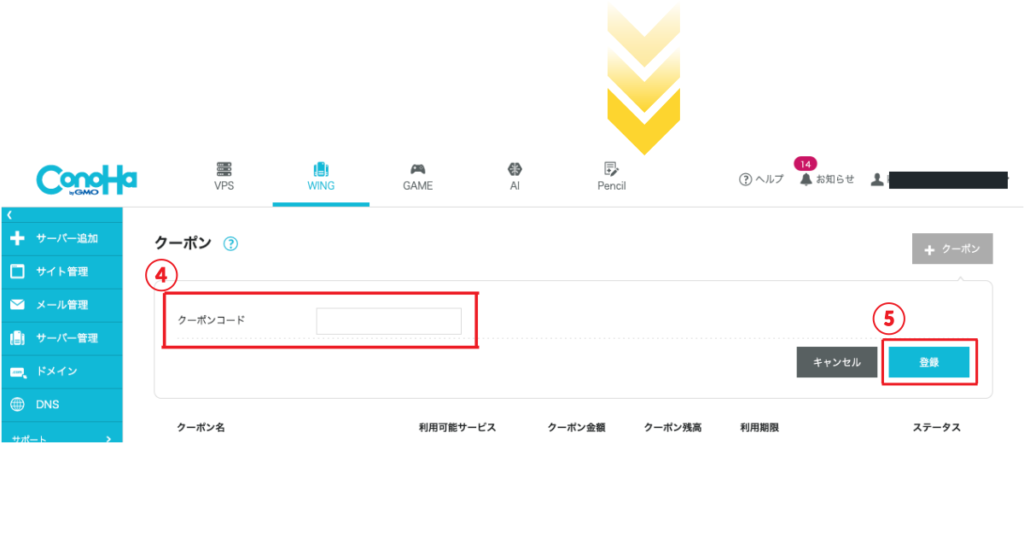Screen dimensions: 1024x538
Task: Click the + クーポン button
Action: [x=952, y=249]
